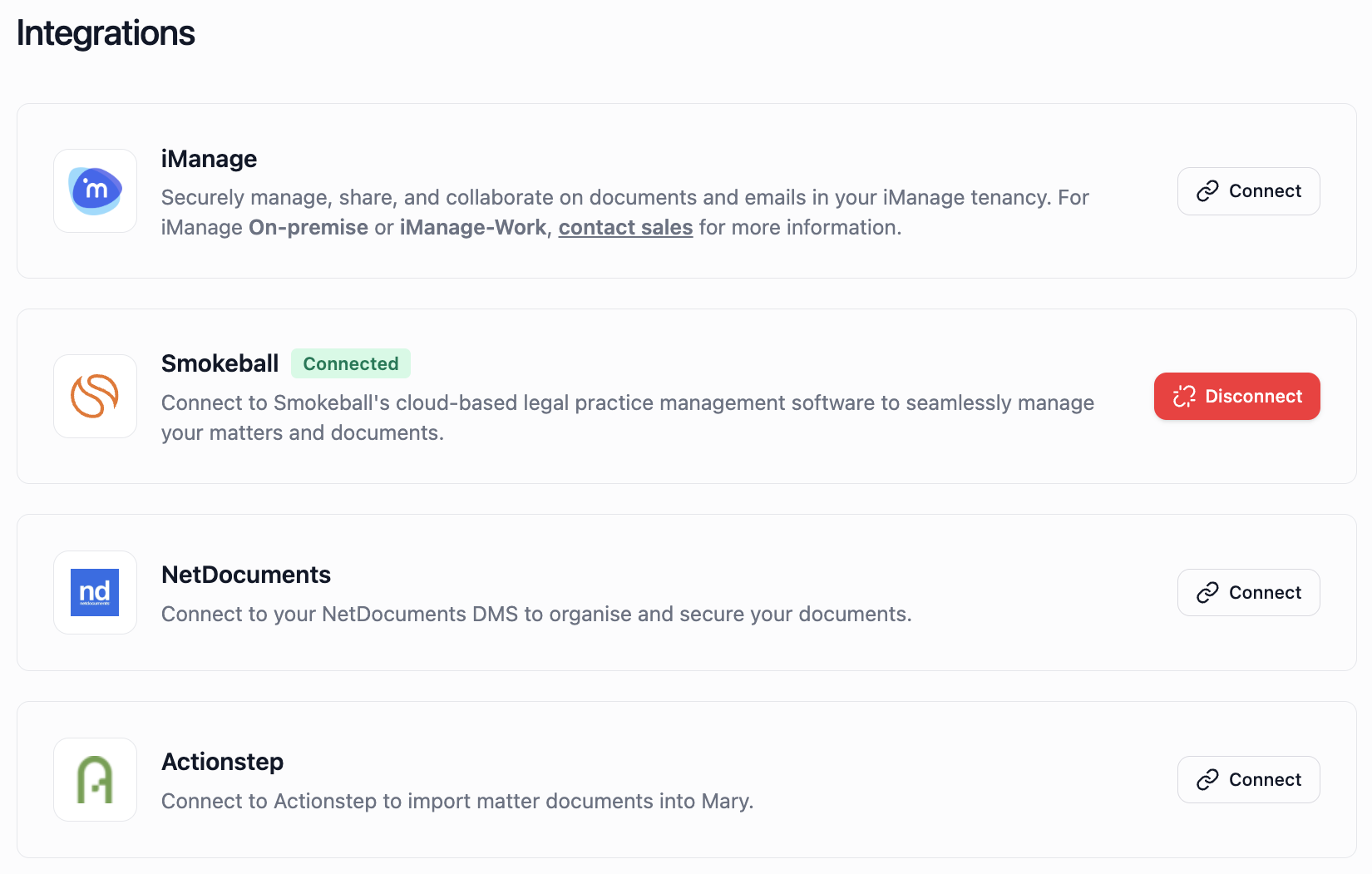Click the Smokeball logo icon

click(95, 396)
